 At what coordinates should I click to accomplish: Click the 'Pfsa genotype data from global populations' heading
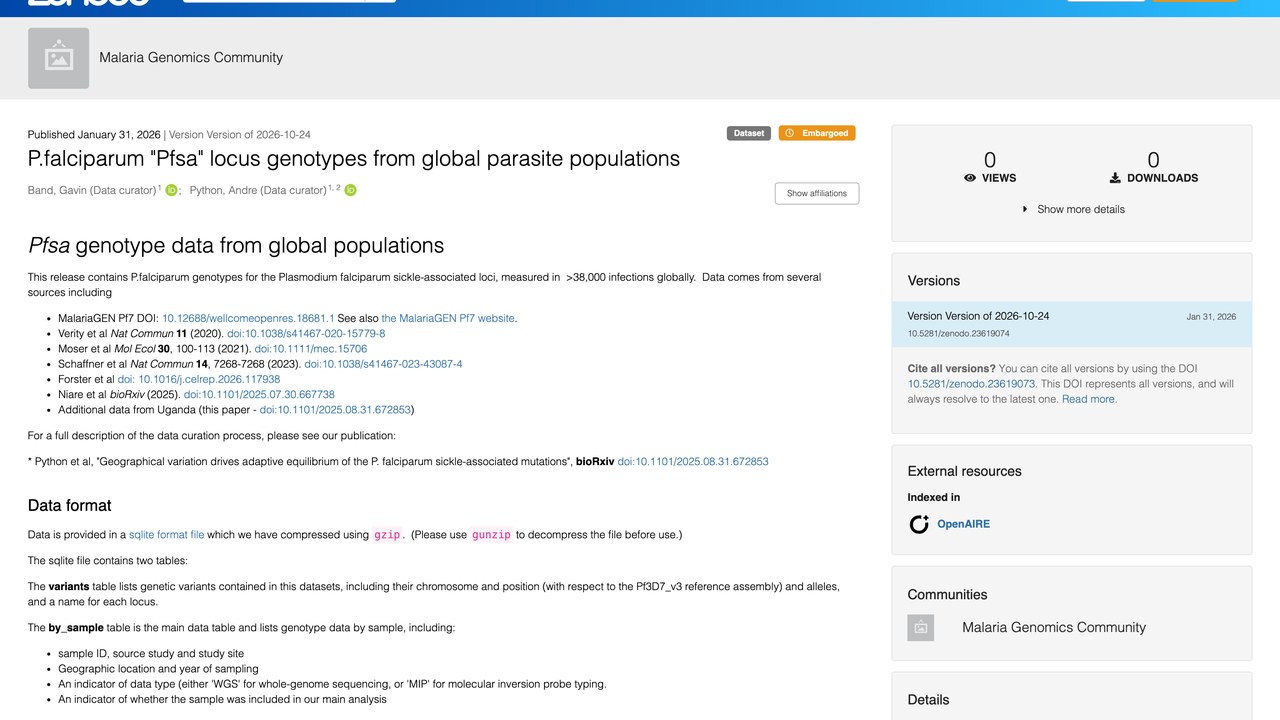coord(236,246)
